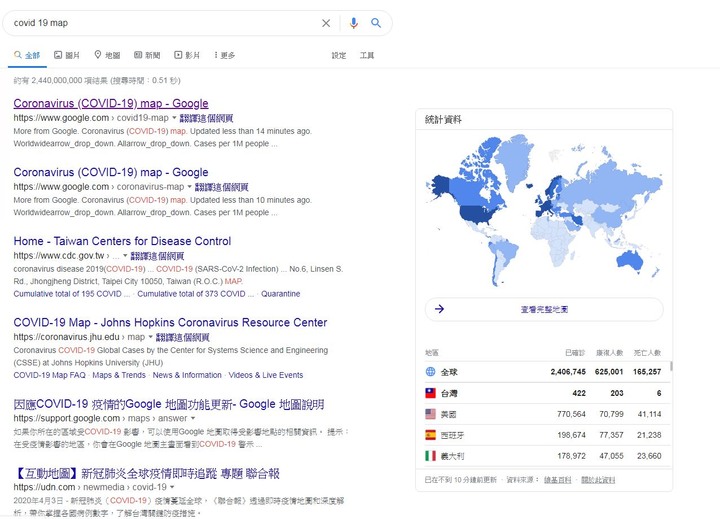
Task: Open the 關於此資料 about this data link
Action: tap(598, 480)
